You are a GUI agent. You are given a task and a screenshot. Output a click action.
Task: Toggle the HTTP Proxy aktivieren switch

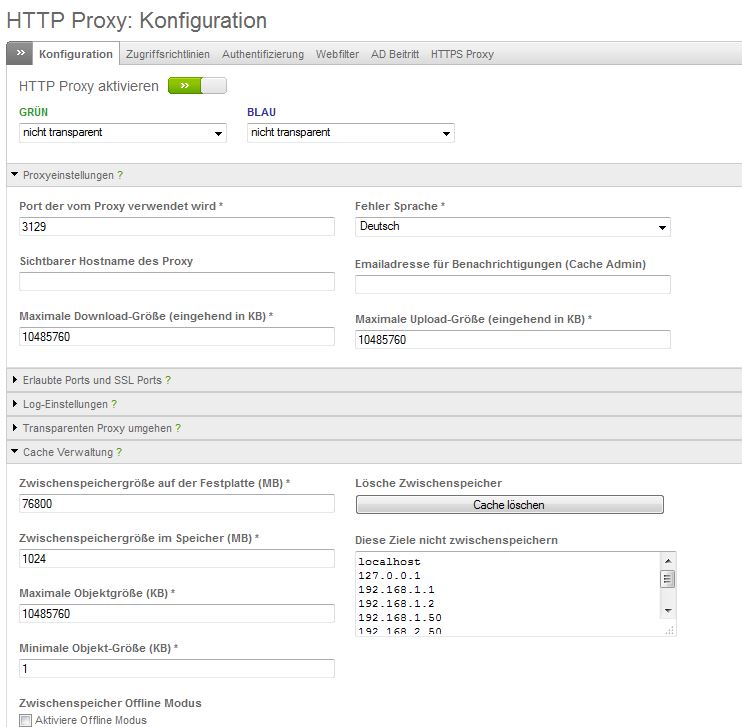(197, 86)
